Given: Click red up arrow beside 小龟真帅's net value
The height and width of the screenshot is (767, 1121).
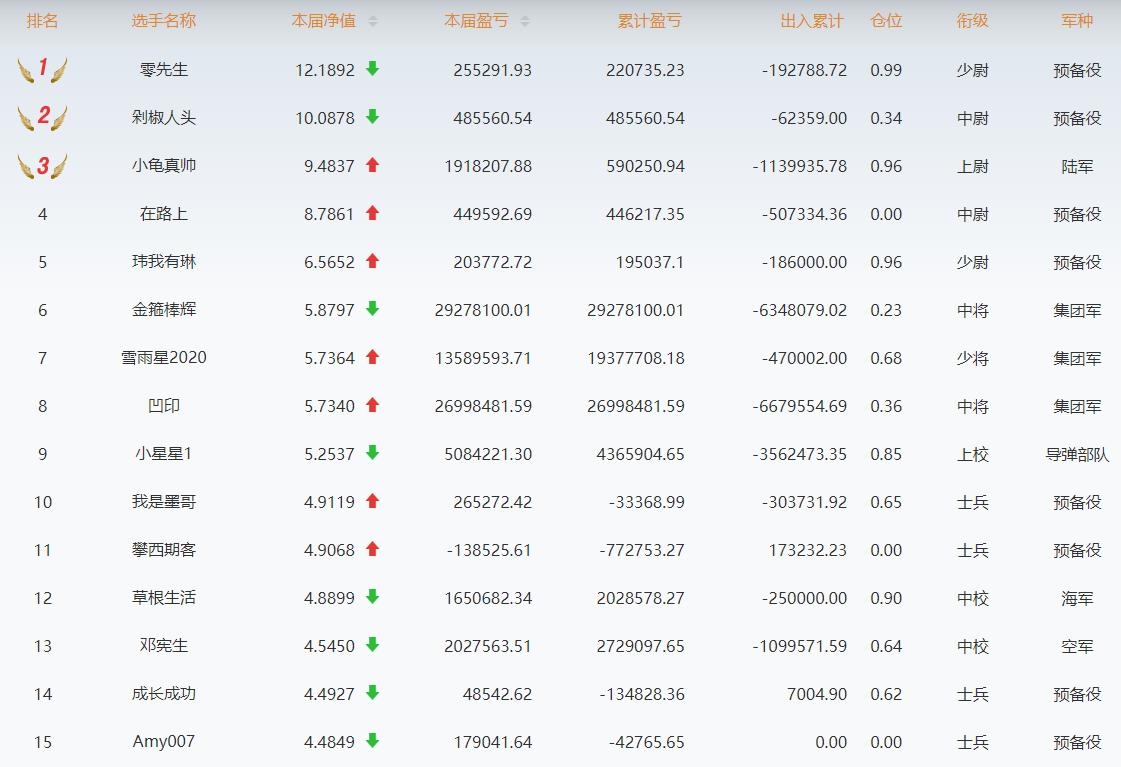Looking at the screenshot, I should click(373, 166).
